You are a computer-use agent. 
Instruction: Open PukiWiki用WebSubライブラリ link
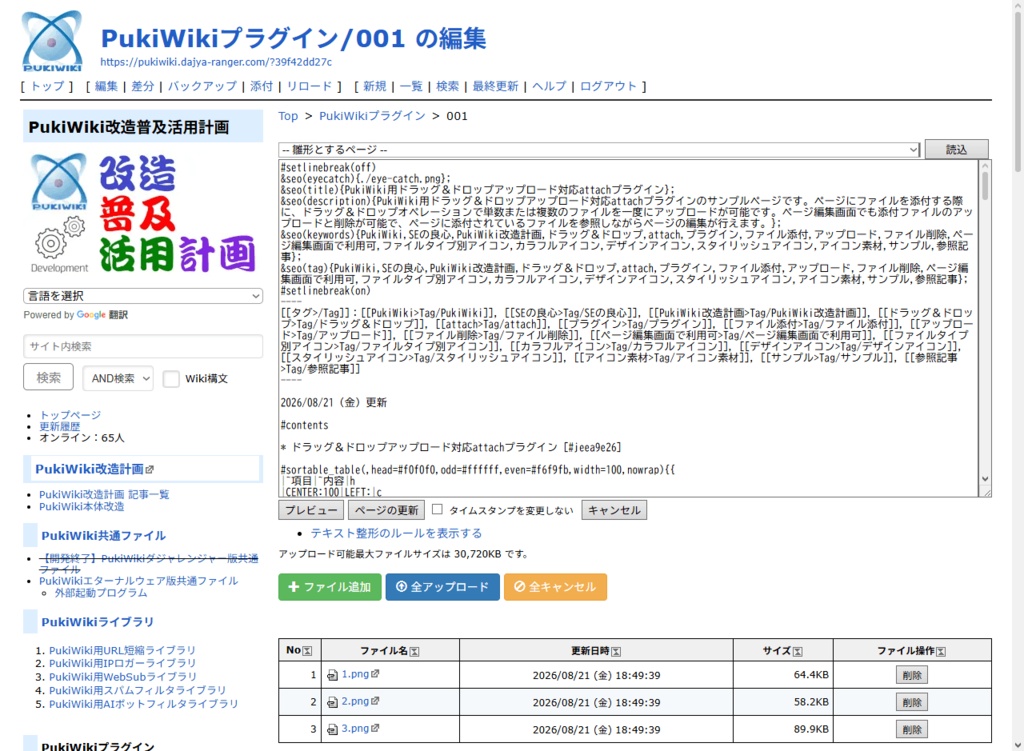pos(123,677)
